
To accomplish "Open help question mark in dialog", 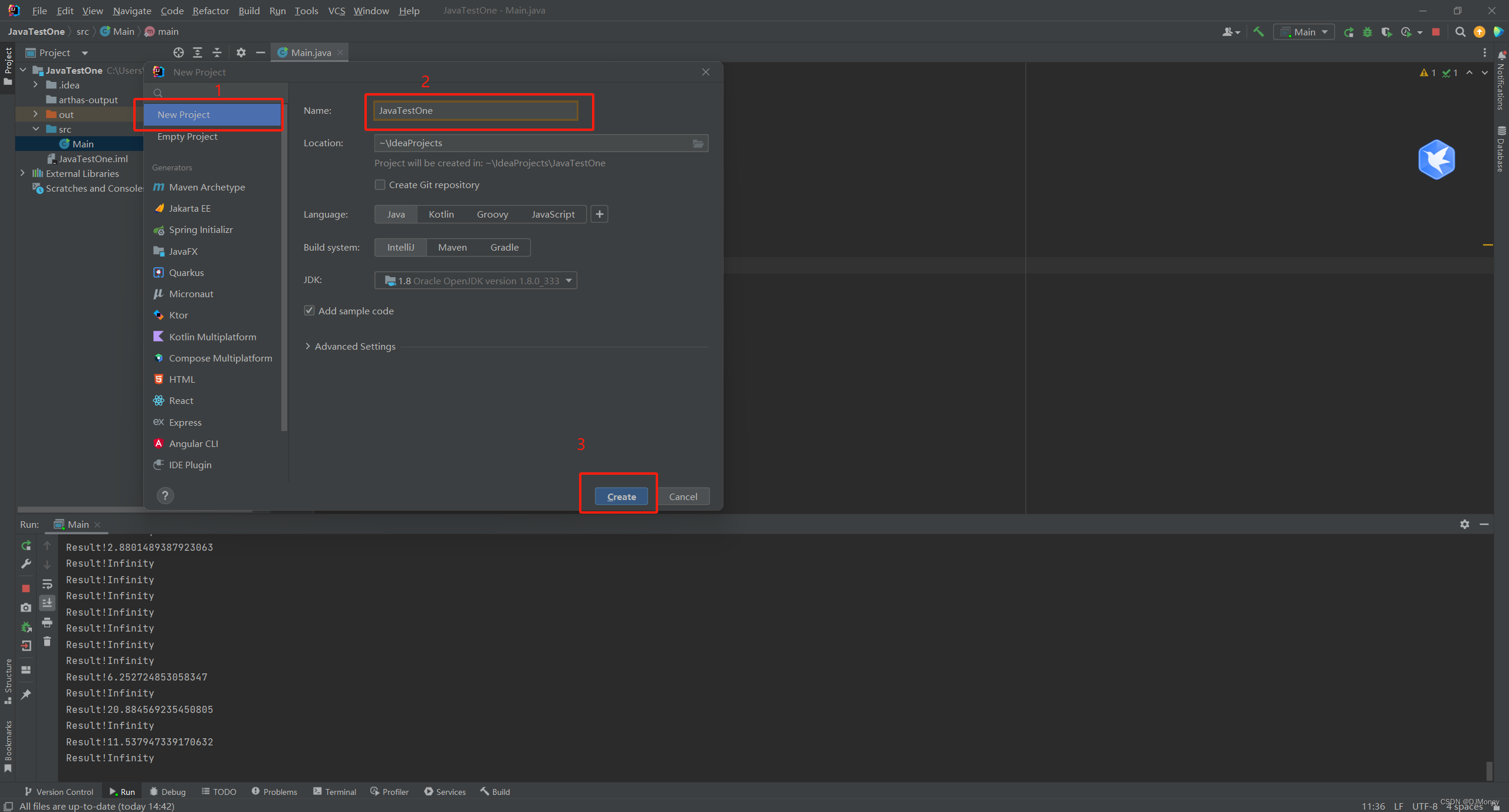I will [165, 496].
